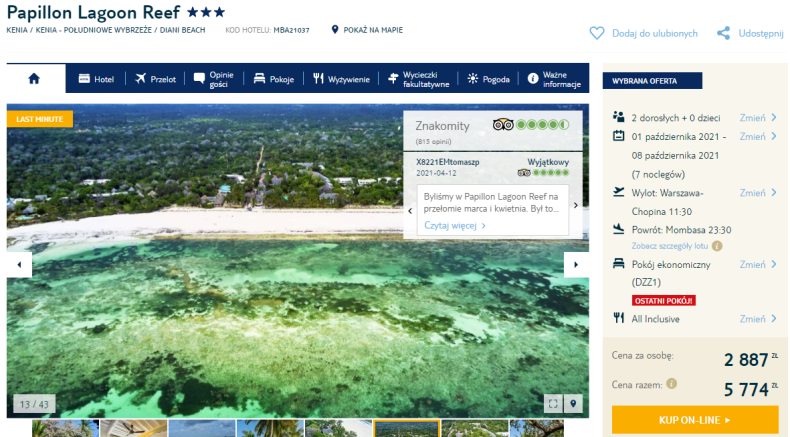This screenshot has width=790, height=437.
Task: Change travel dates via Zmień
Action: pos(758,136)
